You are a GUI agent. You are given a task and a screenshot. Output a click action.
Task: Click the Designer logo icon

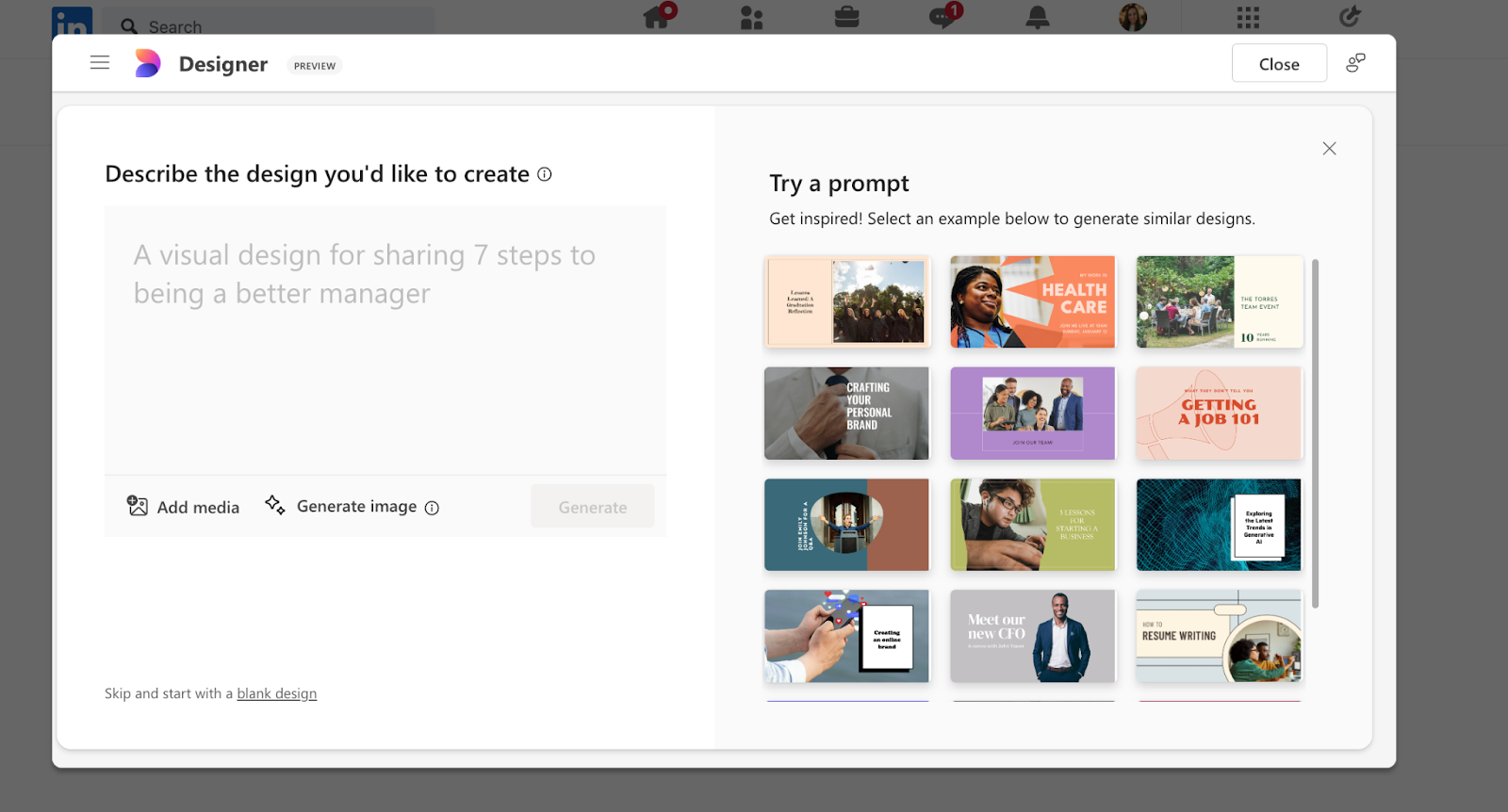(x=147, y=63)
